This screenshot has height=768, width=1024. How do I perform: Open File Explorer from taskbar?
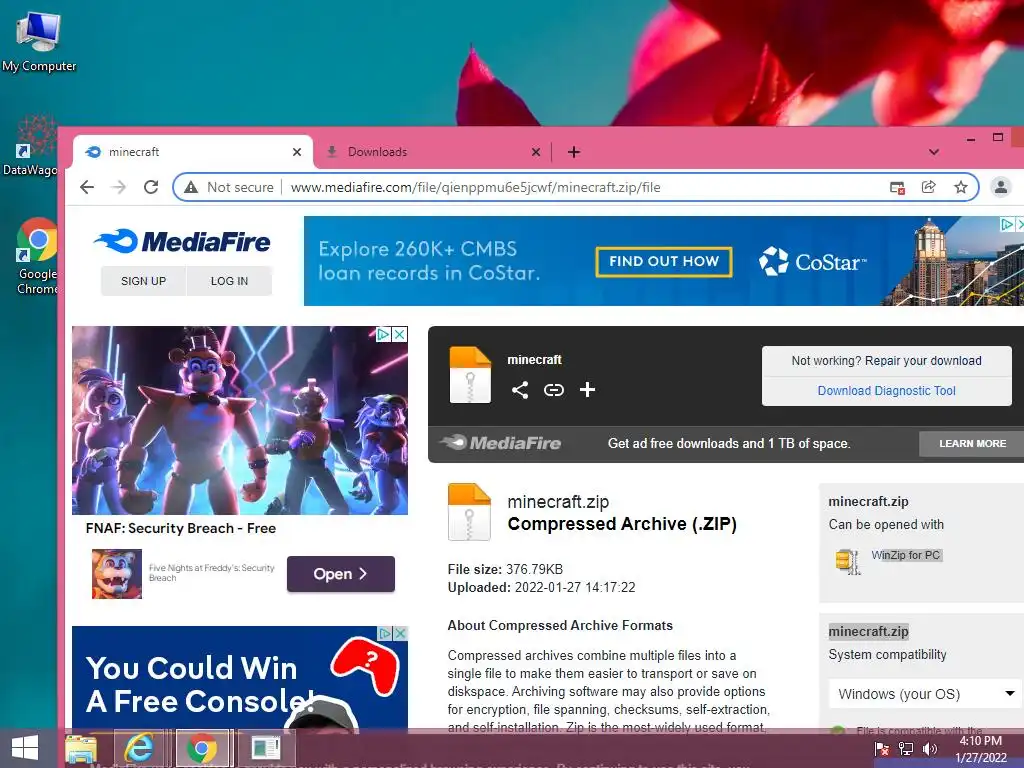pyautogui.click(x=81, y=748)
